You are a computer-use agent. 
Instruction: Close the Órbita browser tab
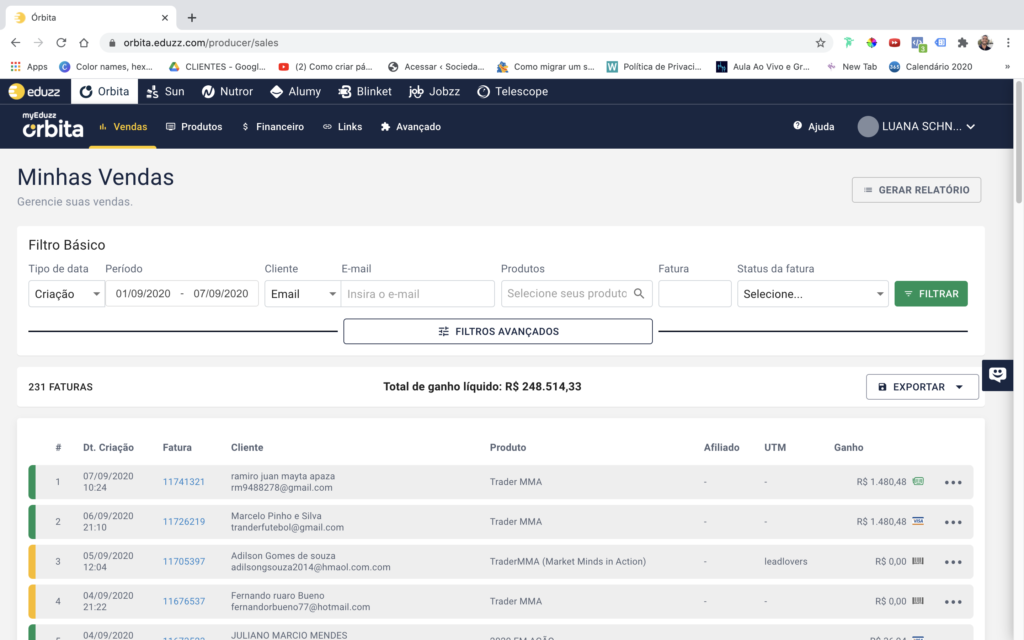click(x=165, y=18)
